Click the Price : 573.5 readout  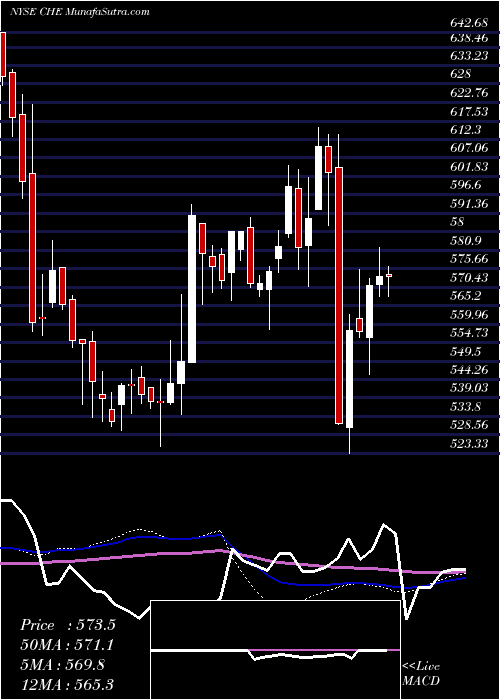(68, 625)
